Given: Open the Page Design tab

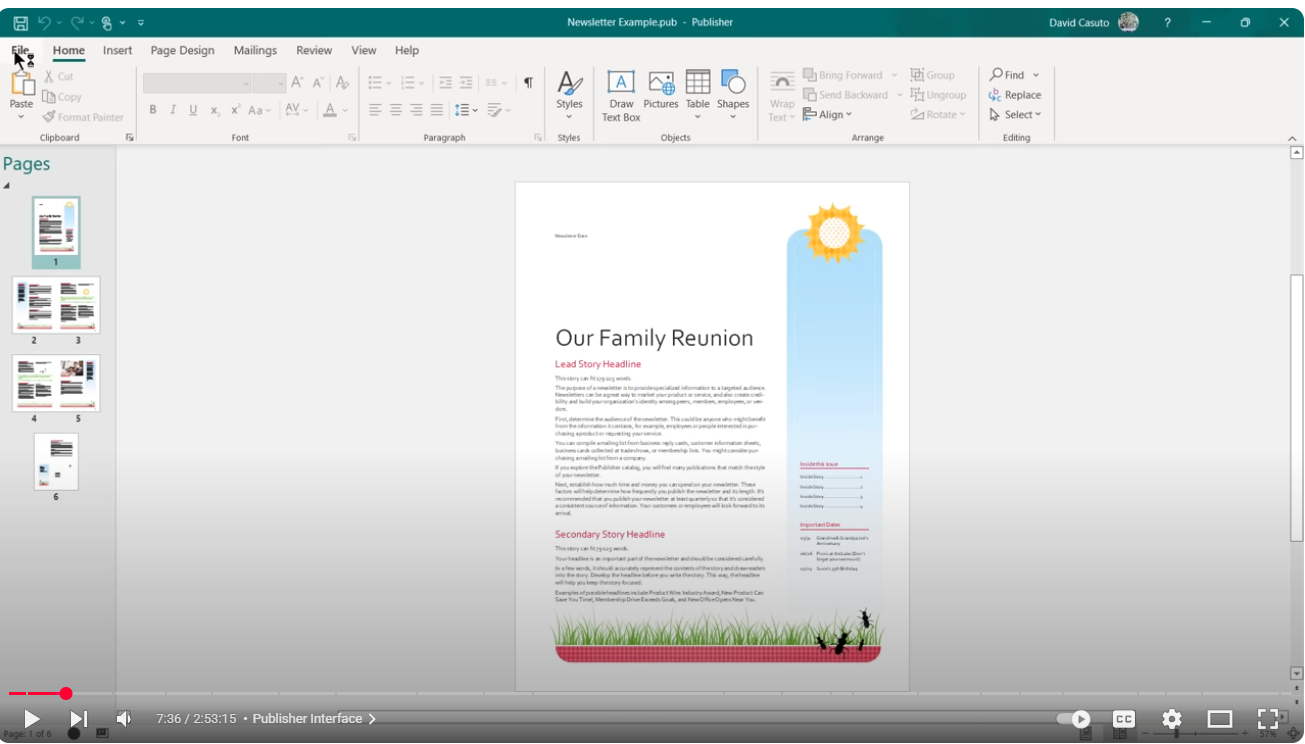Looking at the screenshot, I should (x=182, y=50).
